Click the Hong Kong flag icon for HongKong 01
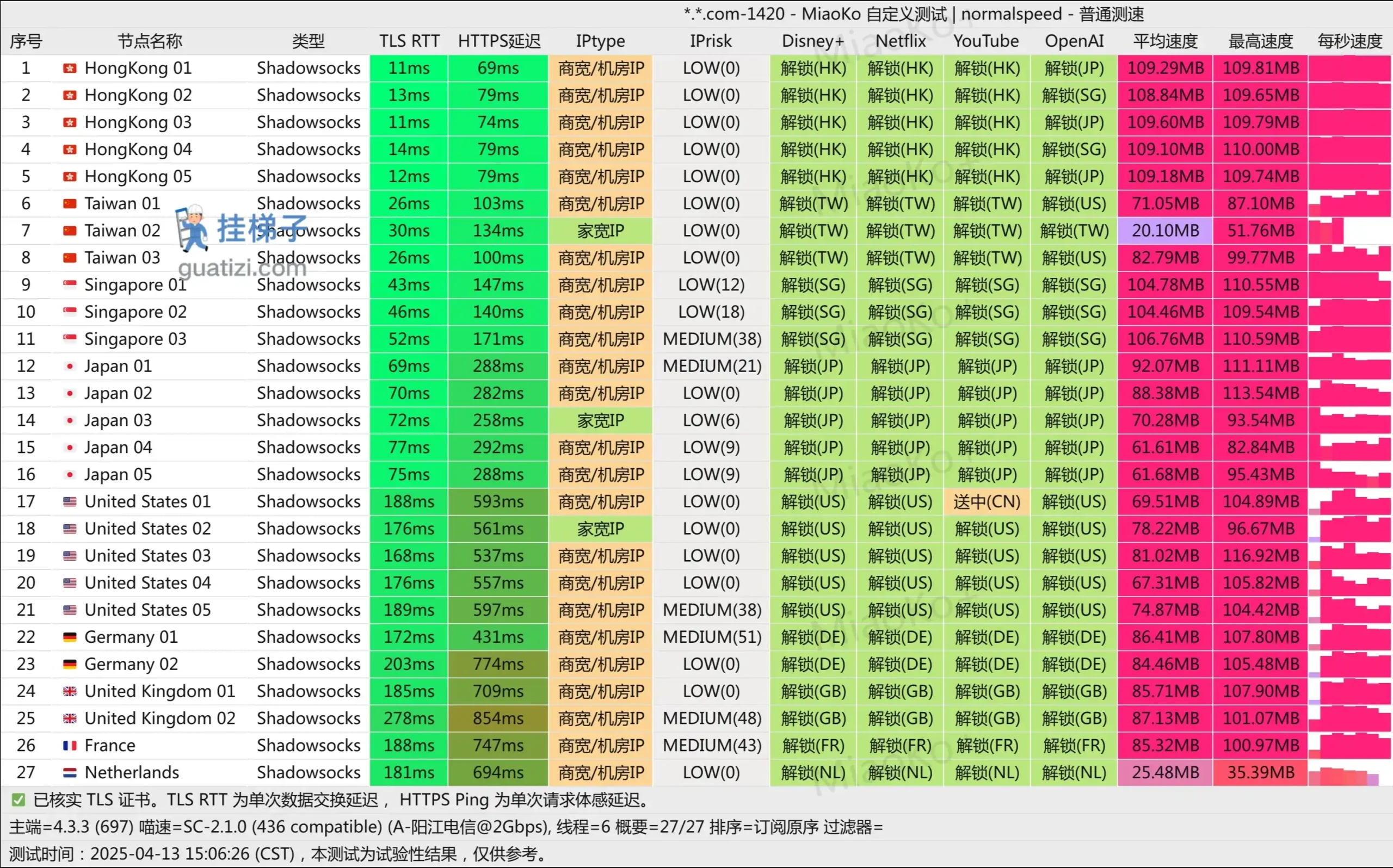This screenshot has height=868, width=1393. pyautogui.click(x=70, y=69)
